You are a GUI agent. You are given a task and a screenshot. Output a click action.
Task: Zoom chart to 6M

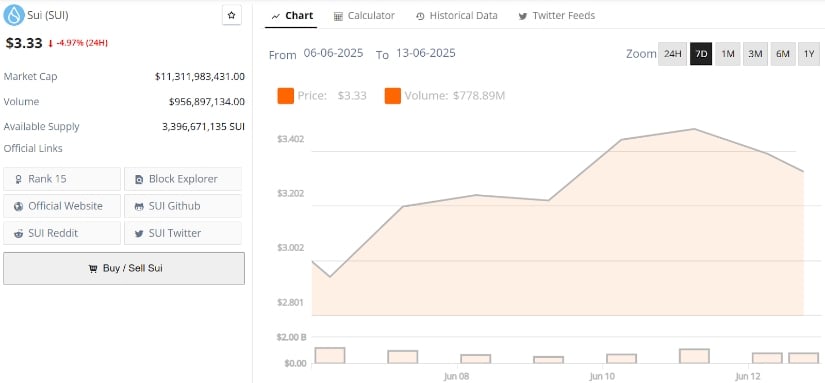783,54
